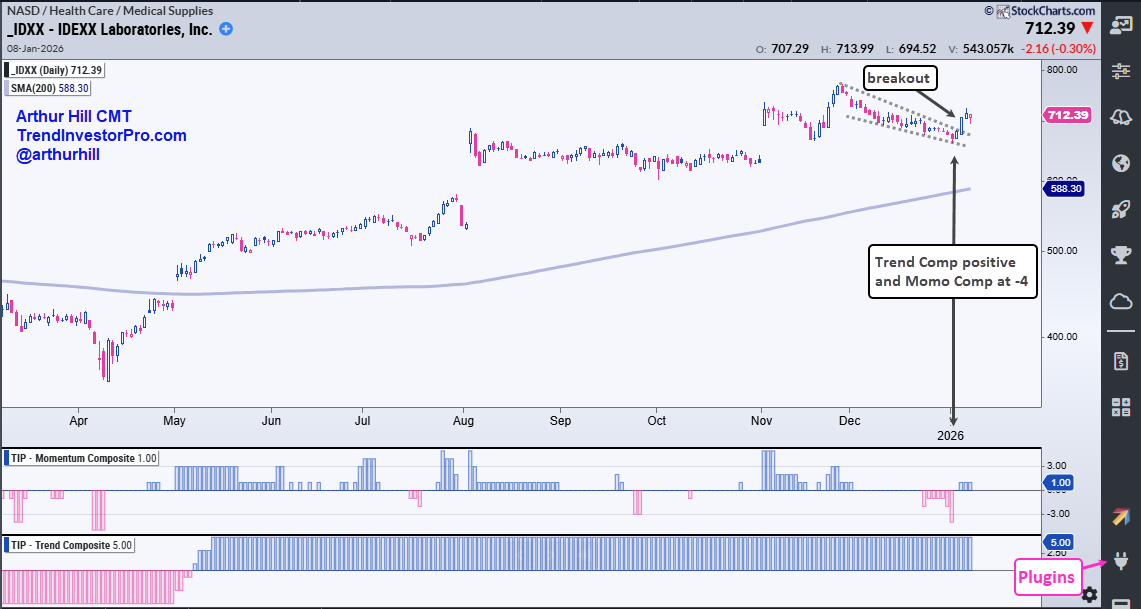Open the dollar document icon in sidebar
This screenshot has width=1141, height=609.
pyautogui.click(x=1120, y=359)
